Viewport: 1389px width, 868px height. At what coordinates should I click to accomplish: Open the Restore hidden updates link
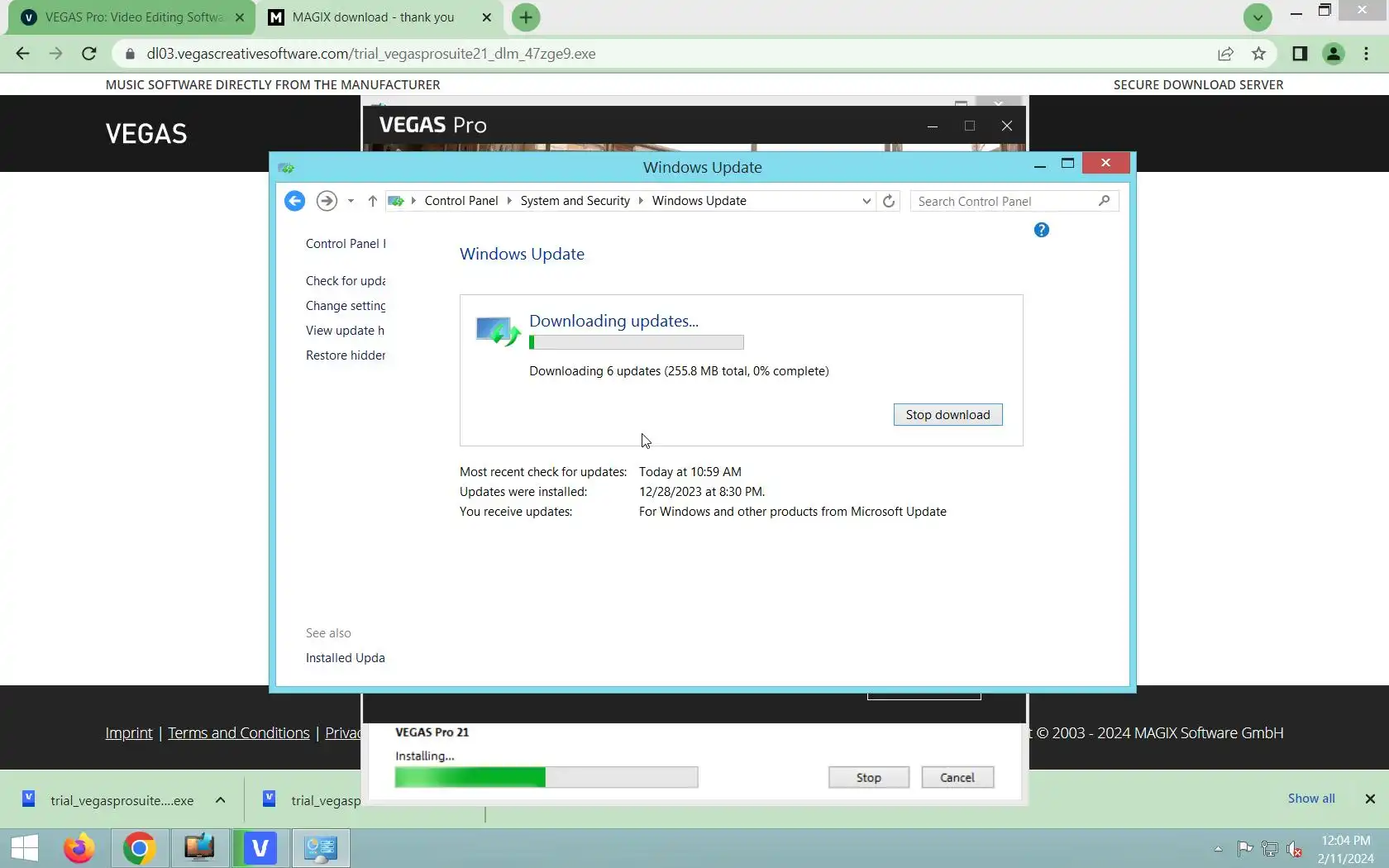click(346, 355)
